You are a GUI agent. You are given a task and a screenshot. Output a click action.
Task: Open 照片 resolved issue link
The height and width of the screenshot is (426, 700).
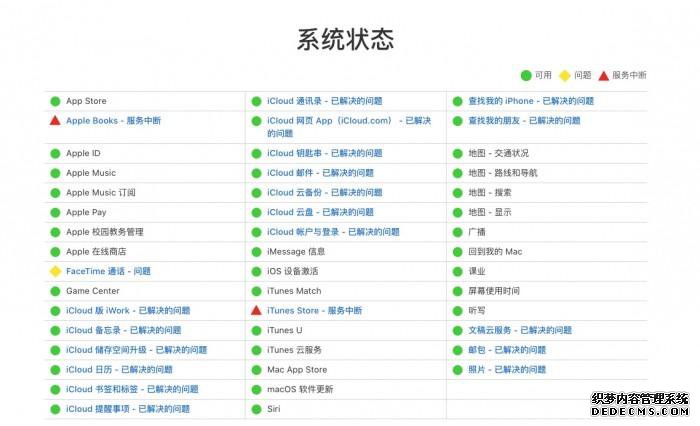click(507, 369)
